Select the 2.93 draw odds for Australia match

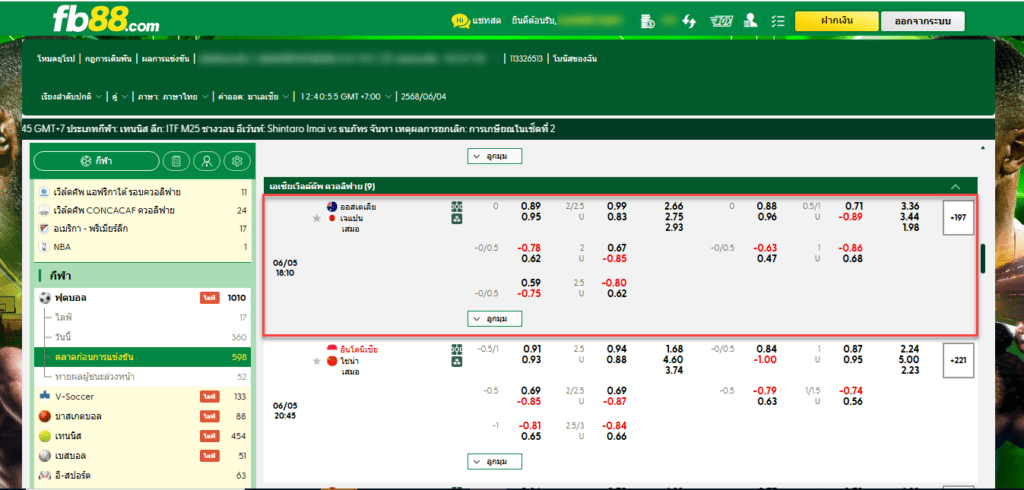tap(673, 229)
